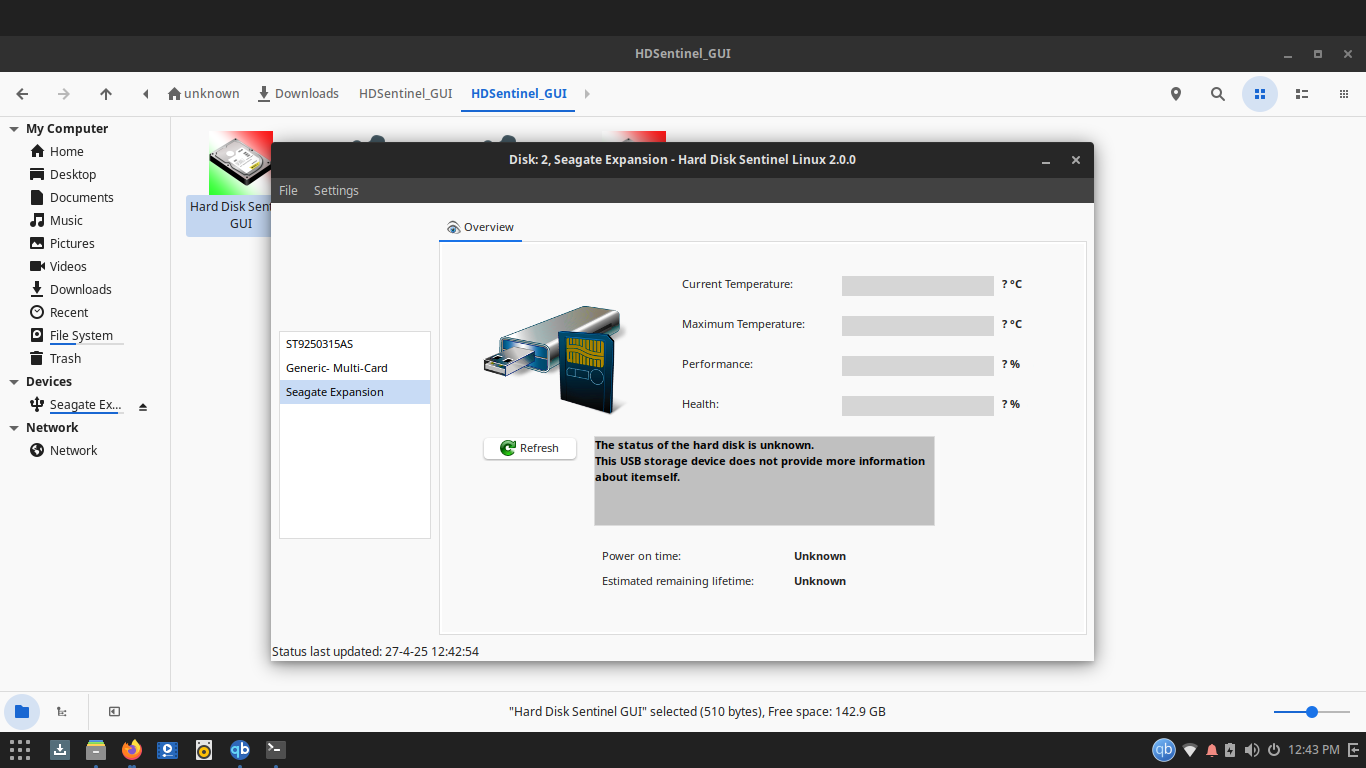Adjust the icon zoom slider
This screenshot has height=768, width=1366.
pos(1311,712)
